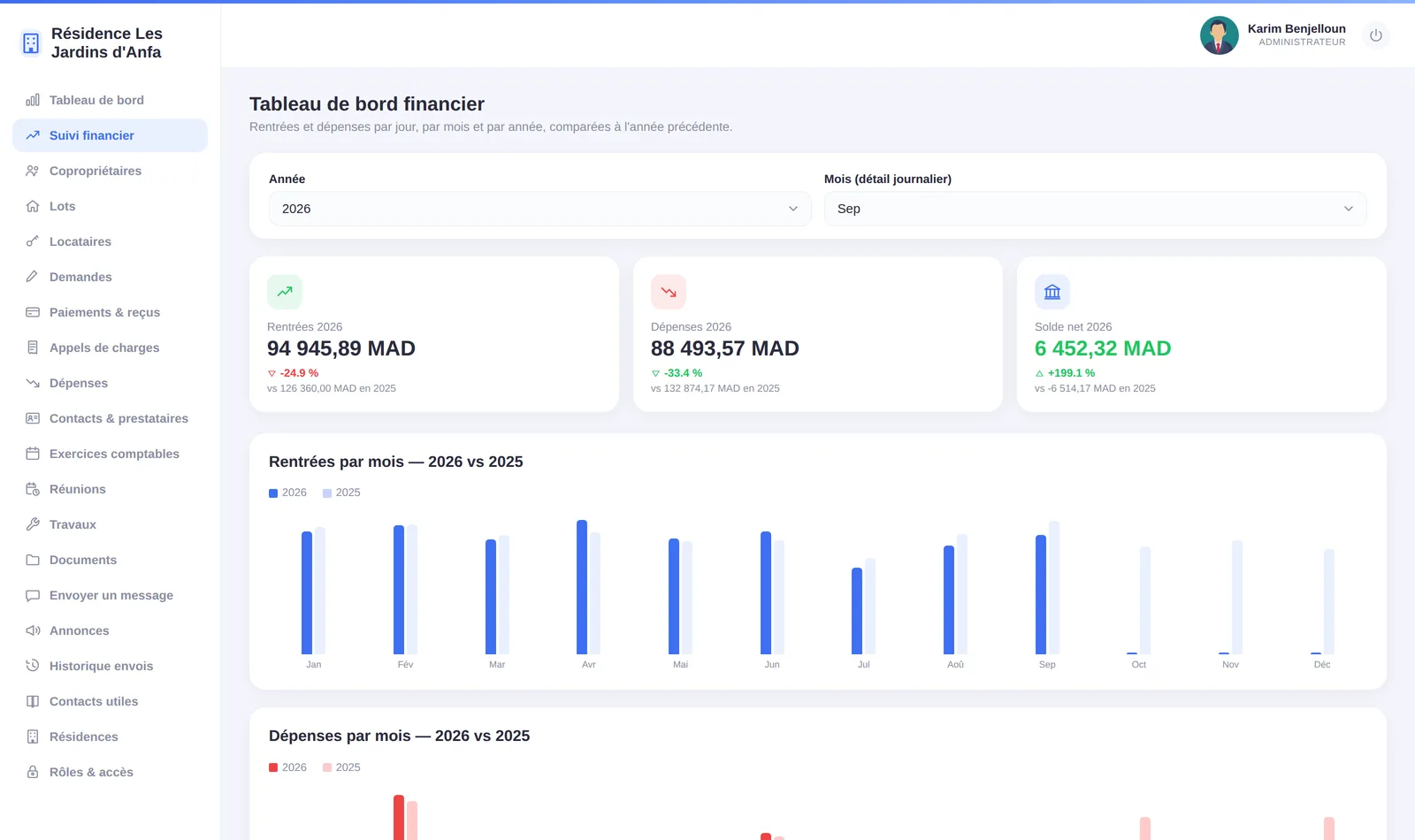This screenshot has height=840, width=1415.
Task: Open the Réunions page
Action: pyautogui.click(x=110, y=489)
